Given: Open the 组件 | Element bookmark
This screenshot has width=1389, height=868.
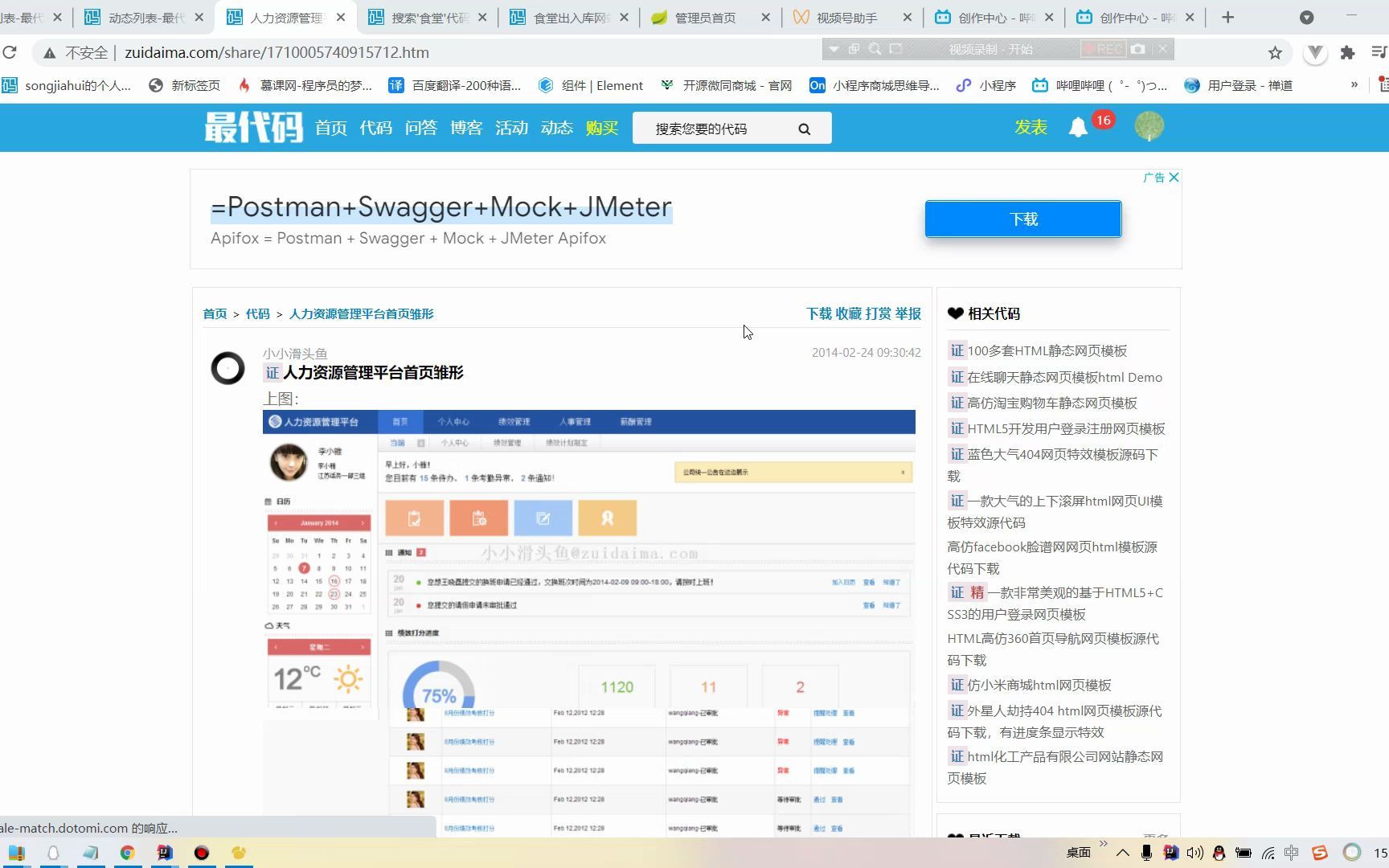Looking at the screenshot, I should tap(591, 85).
